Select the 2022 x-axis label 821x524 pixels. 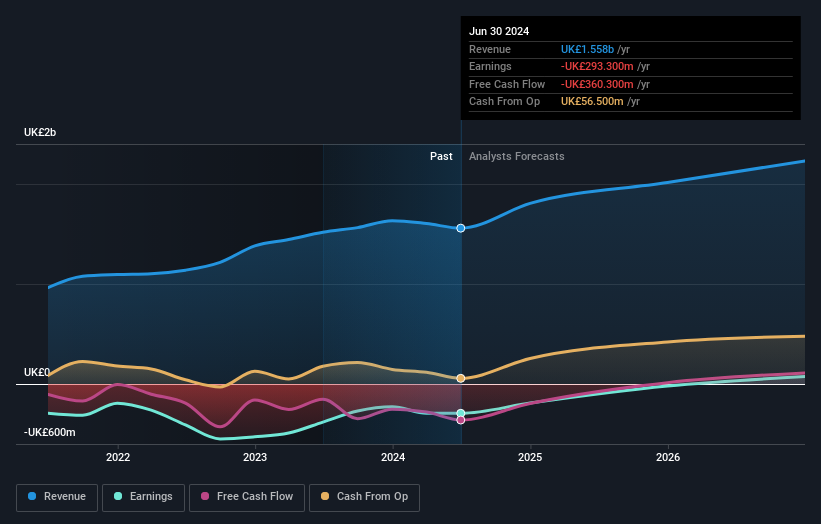pos(118,457)
